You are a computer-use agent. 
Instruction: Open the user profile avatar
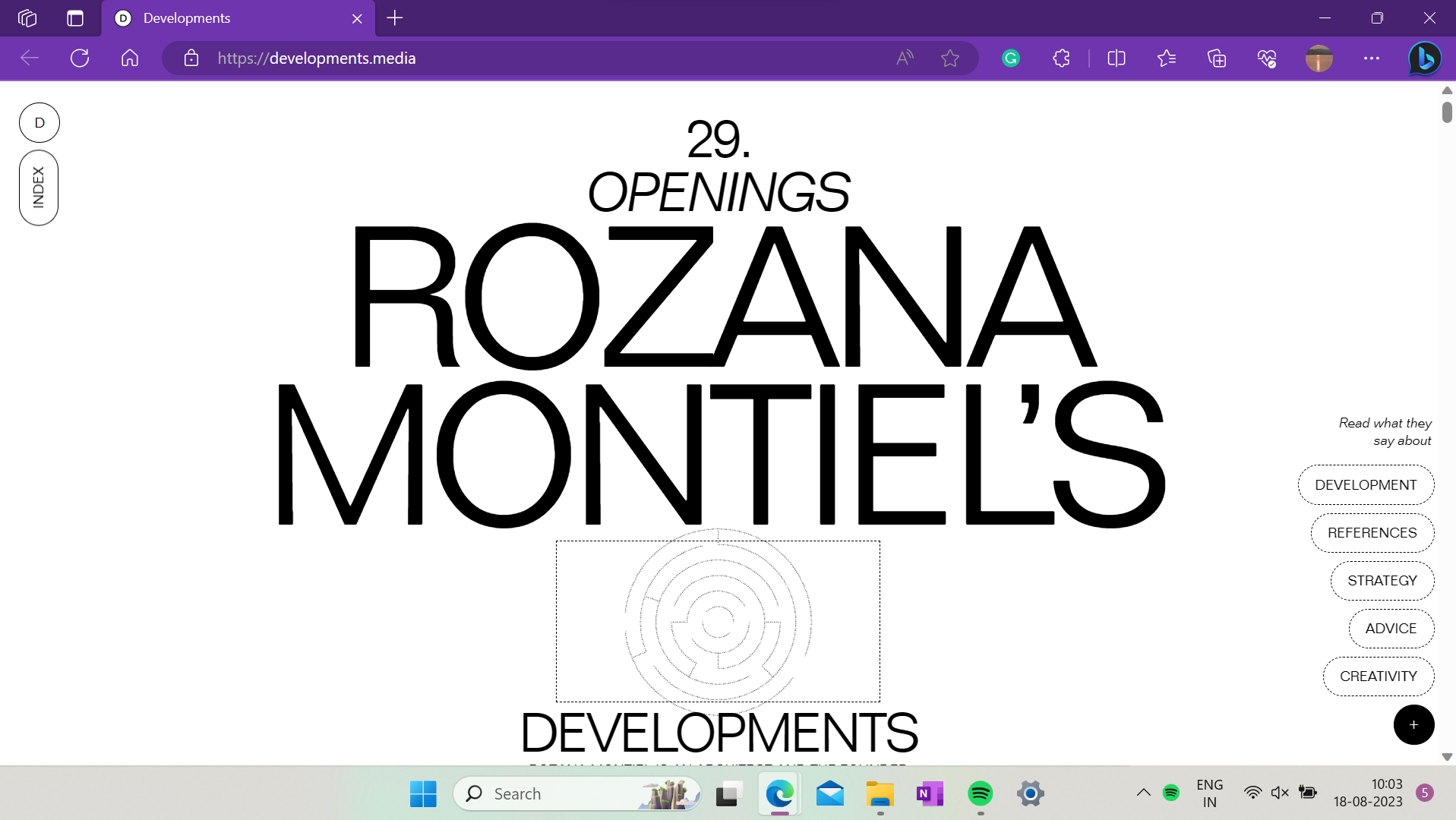click(1319, 58)
